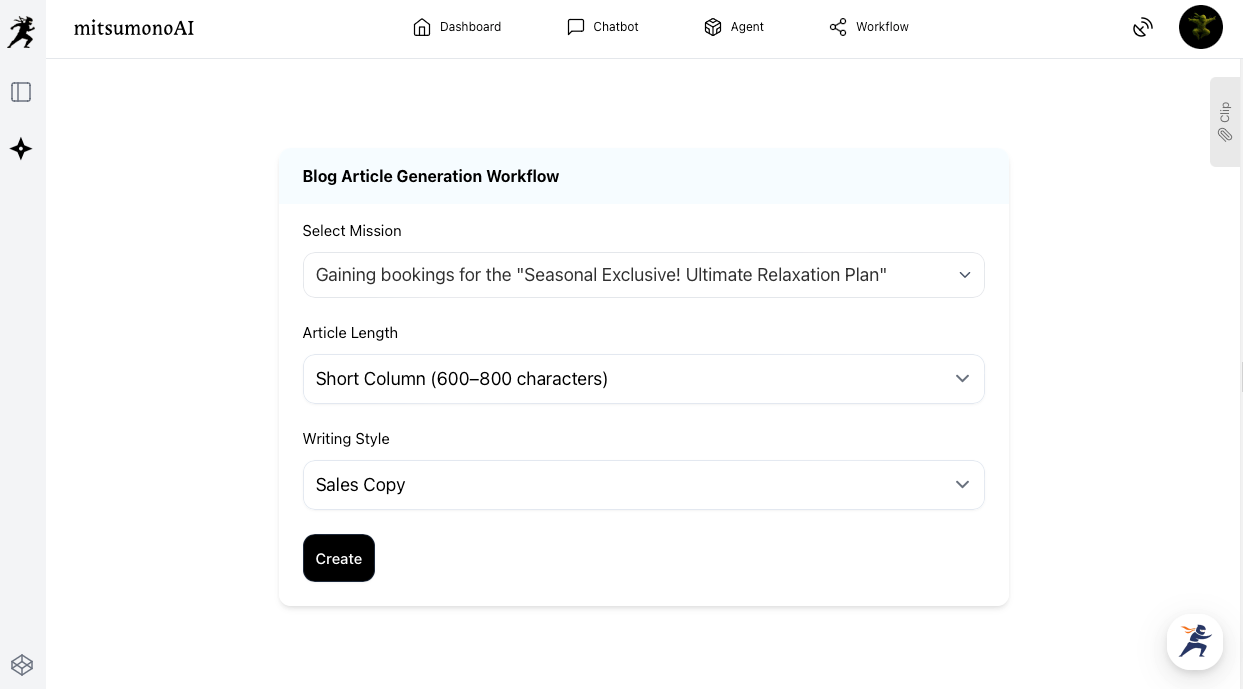
Task: Click the house icon beside Dashboard
Action: 422,27
